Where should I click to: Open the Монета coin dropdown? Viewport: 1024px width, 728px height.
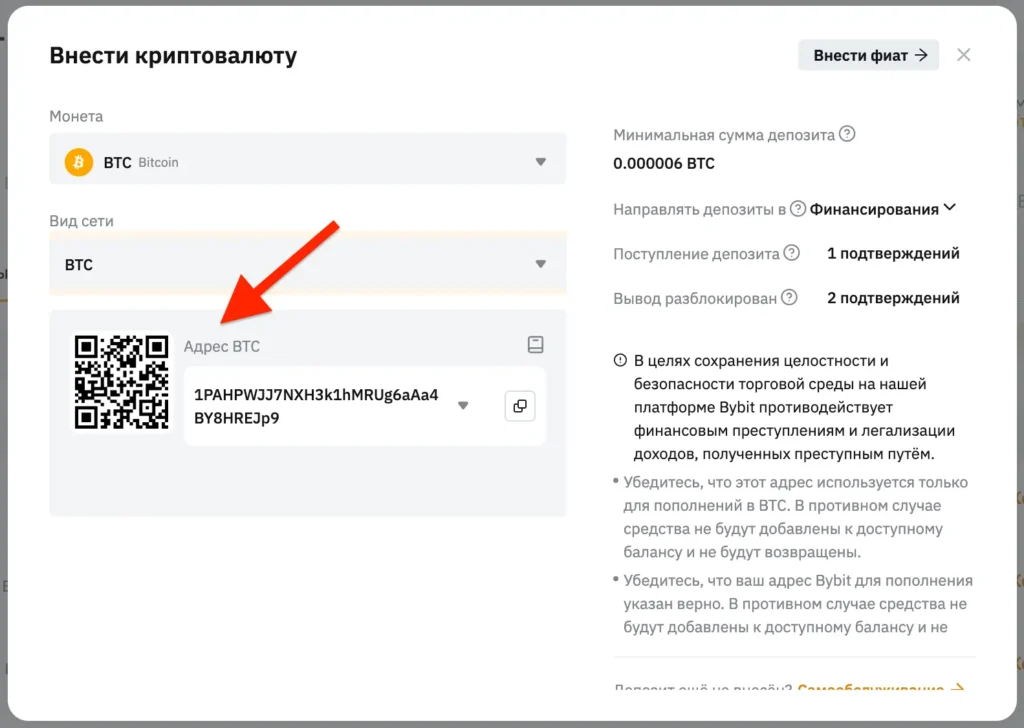[308, 159]
